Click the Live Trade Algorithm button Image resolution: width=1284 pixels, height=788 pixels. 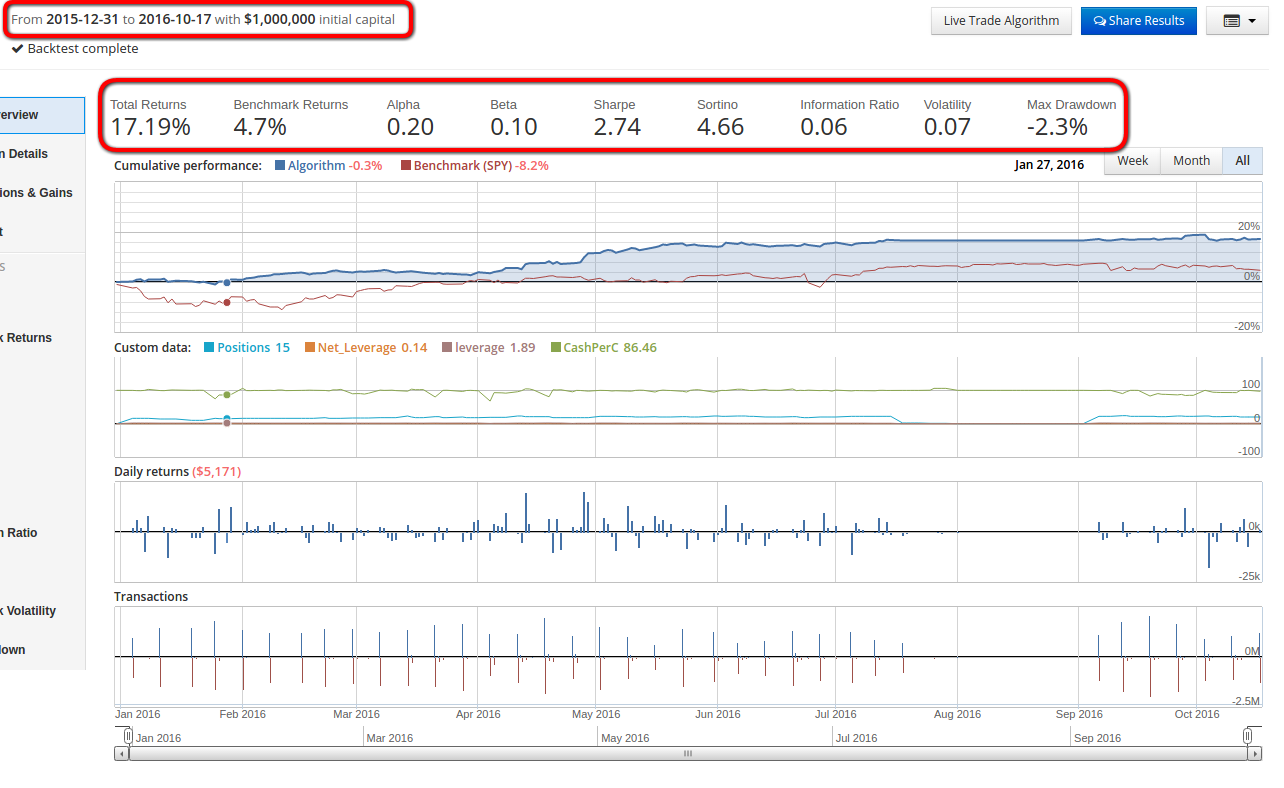[1001, 21]
